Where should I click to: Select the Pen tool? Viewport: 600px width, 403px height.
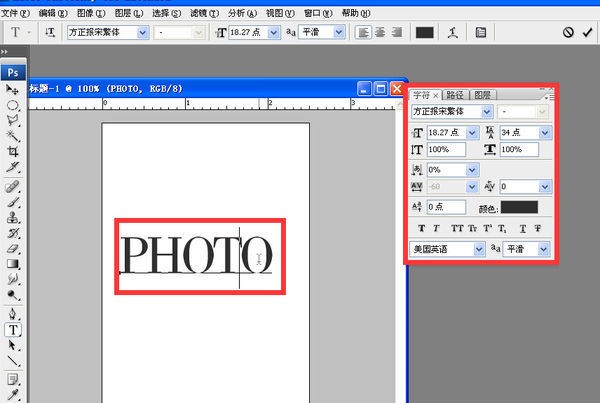click(x=14, y=312)
